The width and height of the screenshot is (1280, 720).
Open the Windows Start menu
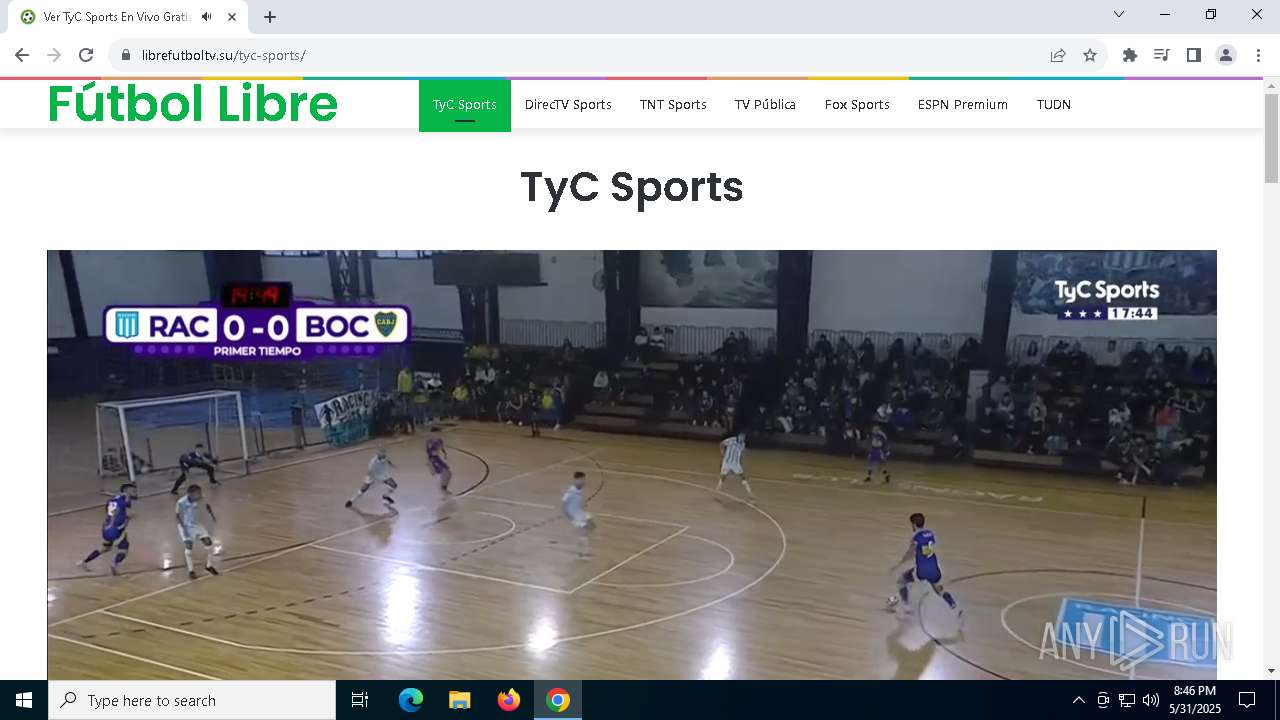(x=24, y=700)
